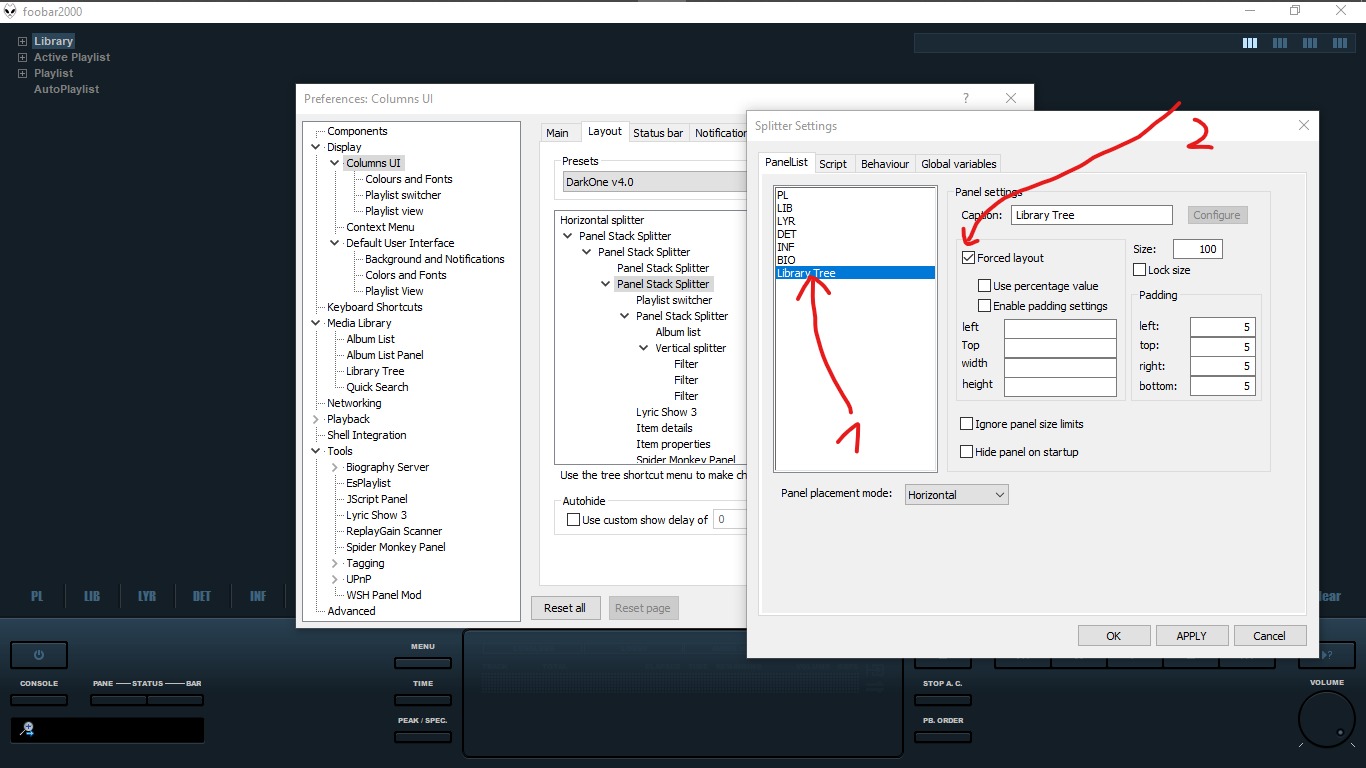
Task: Click the forced layout width field
Action: coord(1060,367)
